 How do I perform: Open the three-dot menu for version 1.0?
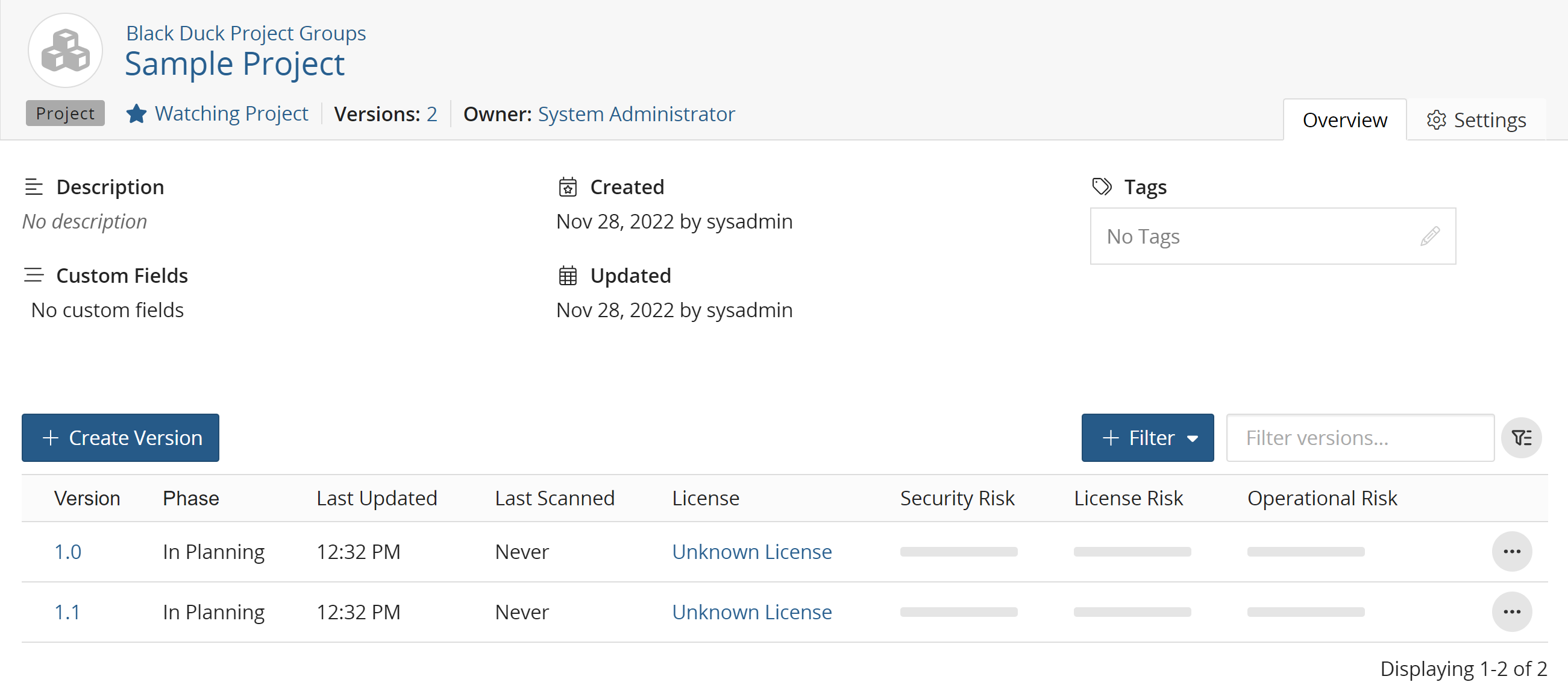pos(1511,552)
